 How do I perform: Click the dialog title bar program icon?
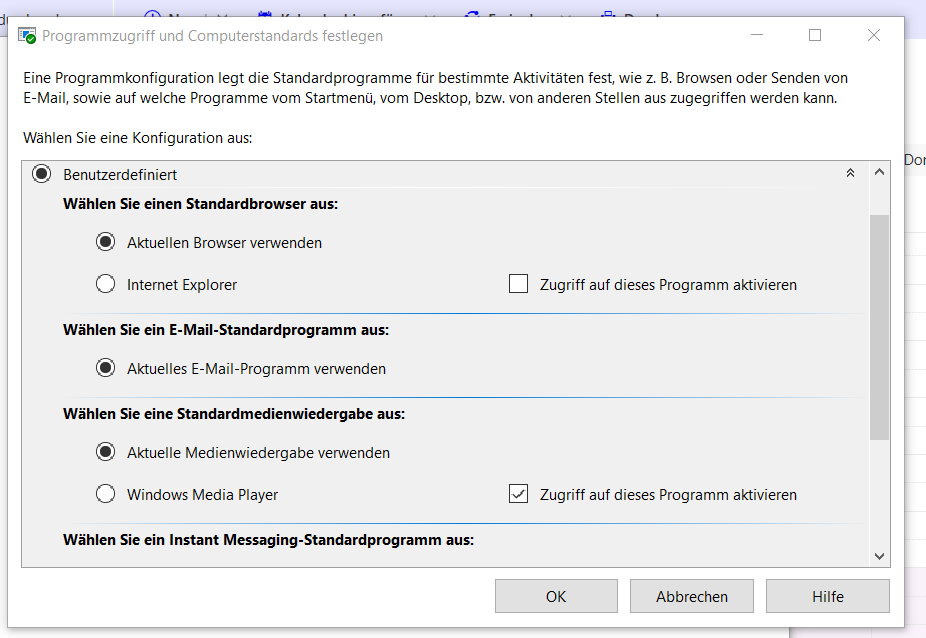[x=27, y=36]
